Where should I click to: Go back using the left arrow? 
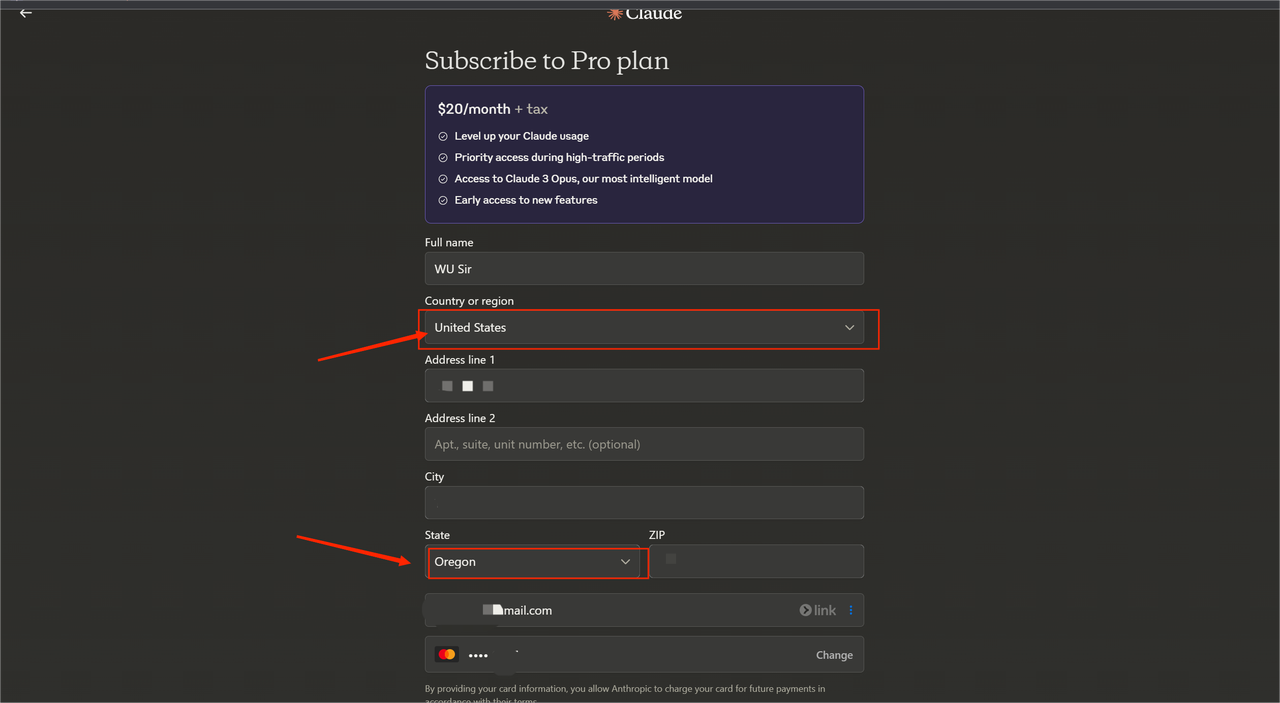(26, 13)
